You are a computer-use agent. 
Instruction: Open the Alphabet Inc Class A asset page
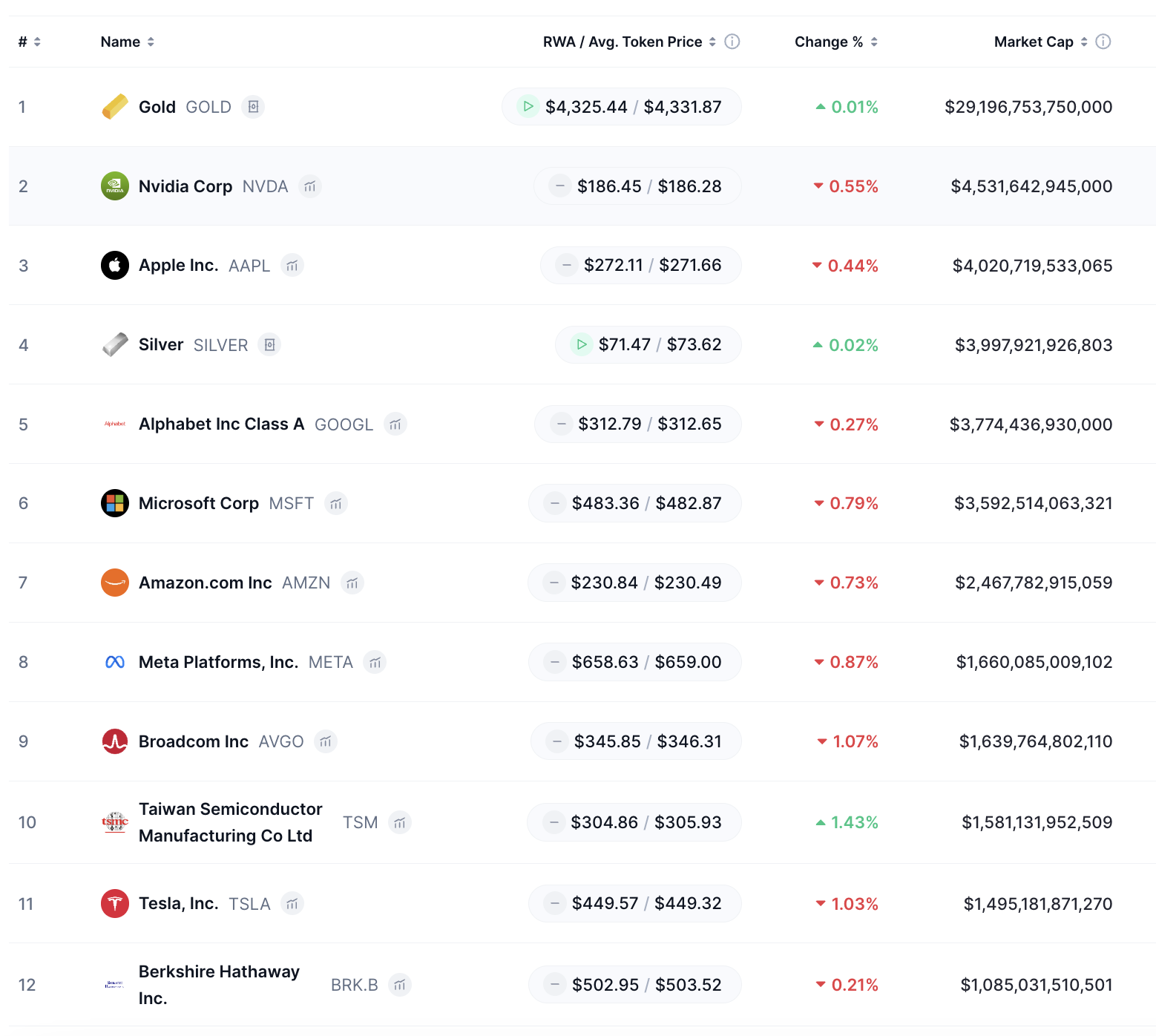coord(221,424)
